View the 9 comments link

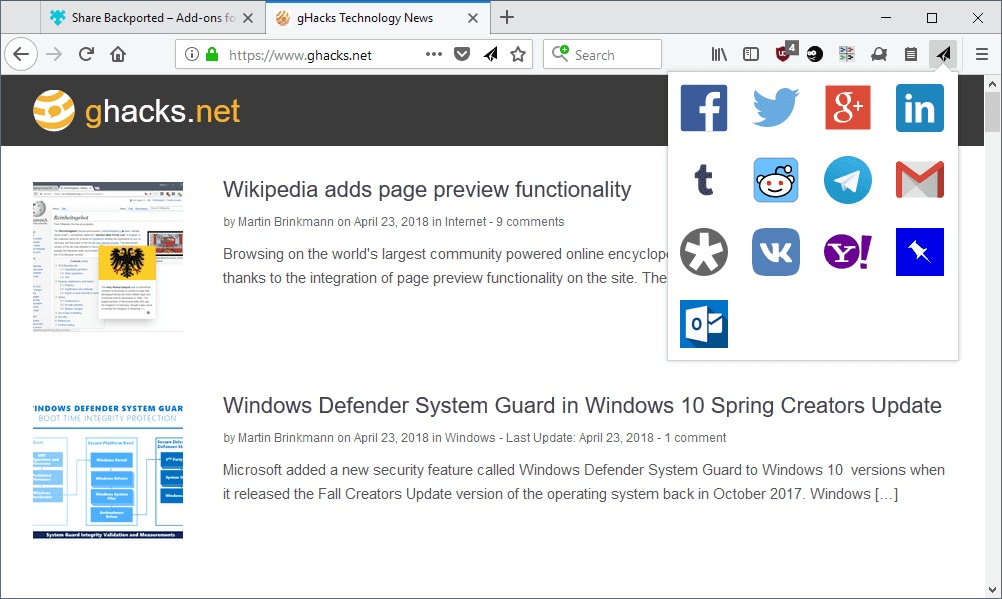click(x=530, y=222)
